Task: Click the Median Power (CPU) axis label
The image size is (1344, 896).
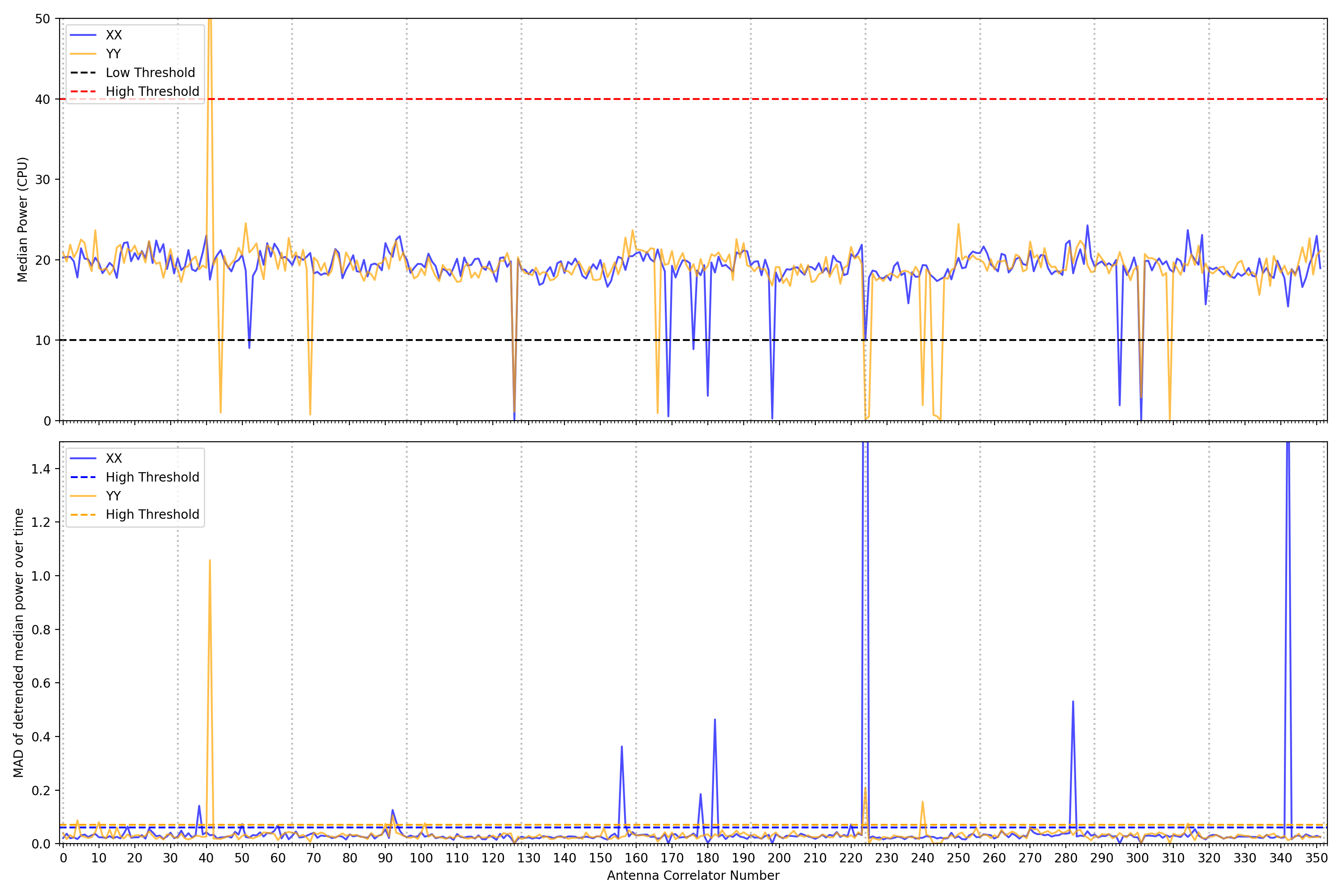Action: pos(22,220)
